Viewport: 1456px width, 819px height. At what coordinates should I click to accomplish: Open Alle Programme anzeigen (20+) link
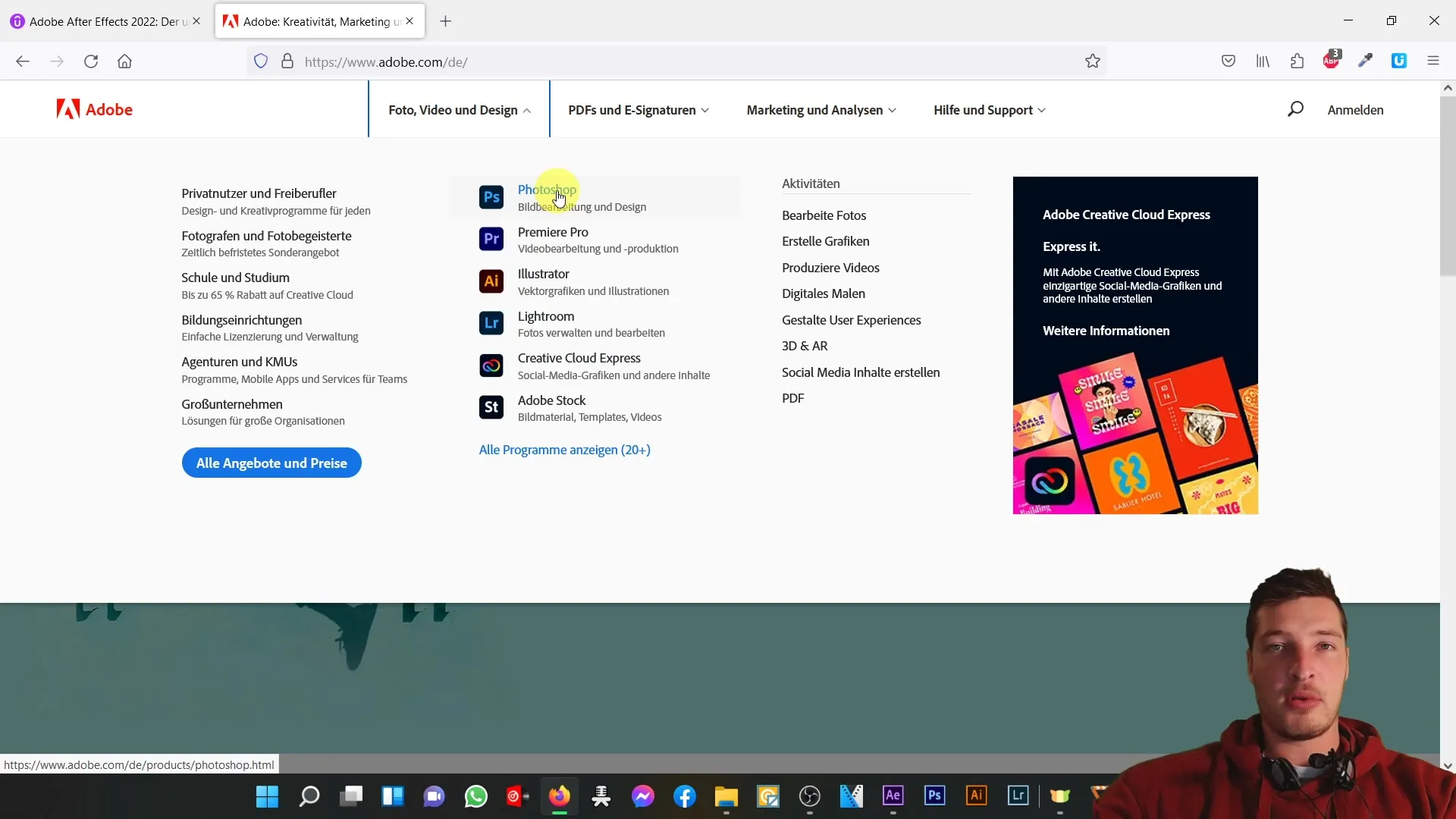[x=564, y=450]
